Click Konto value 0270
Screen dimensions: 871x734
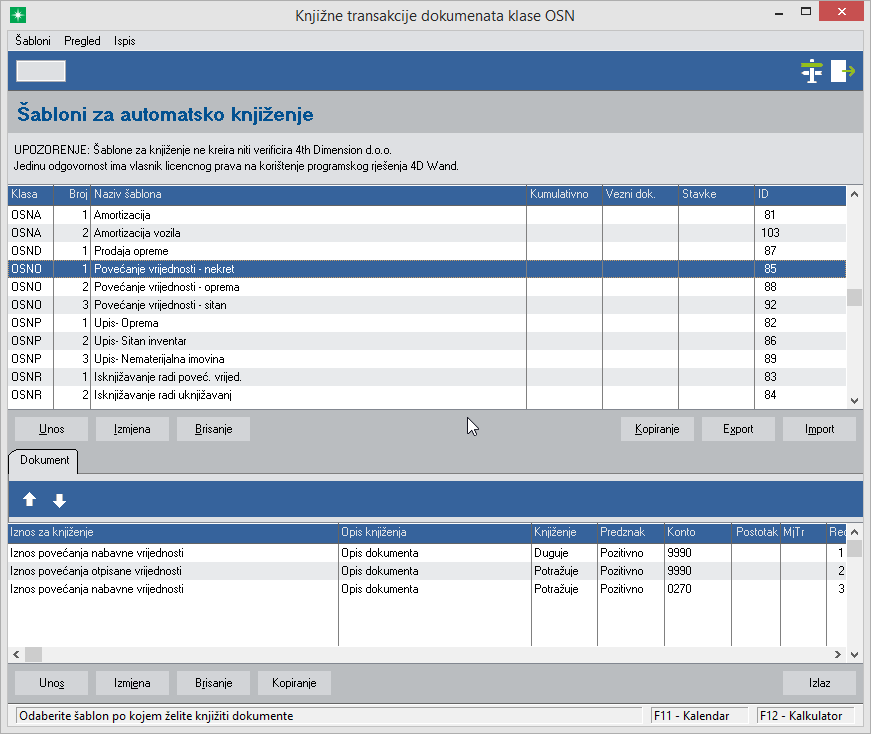[679, 589]
